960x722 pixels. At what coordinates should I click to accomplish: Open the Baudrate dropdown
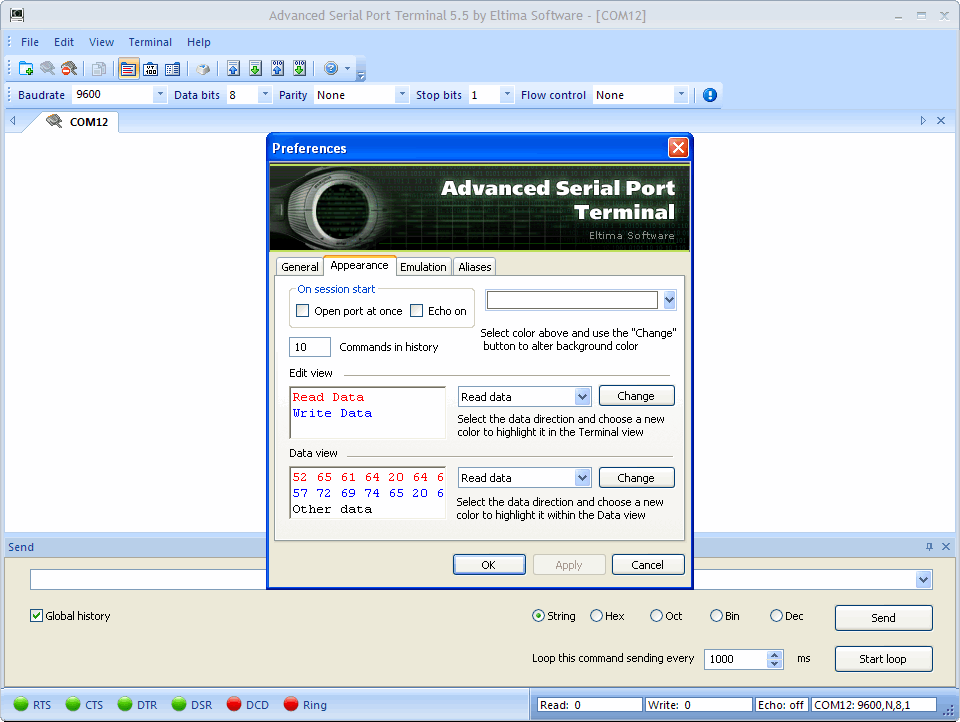[x=158, y=94]
